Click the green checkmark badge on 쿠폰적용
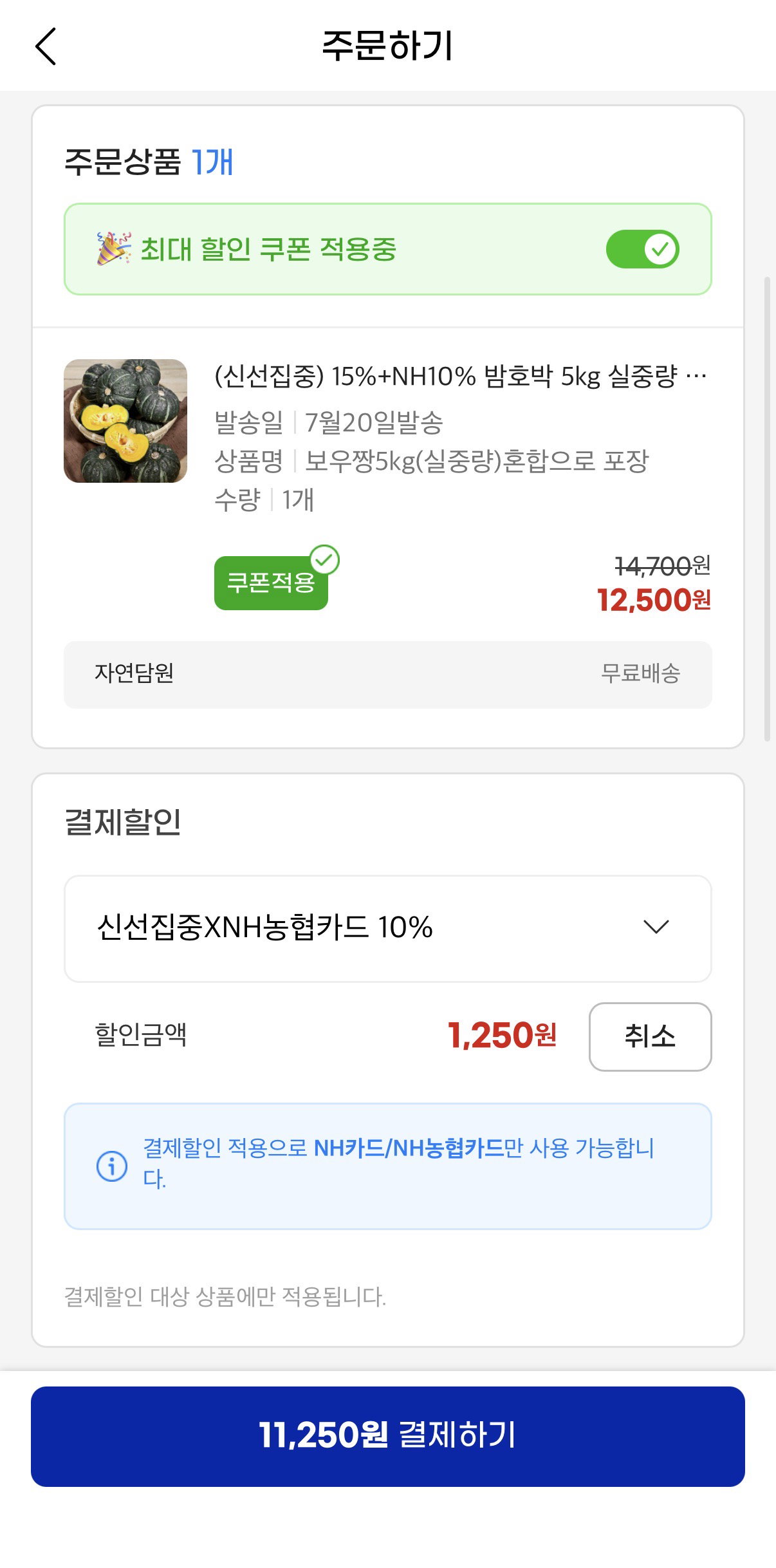776x1568 pixels. pos(325,560)
